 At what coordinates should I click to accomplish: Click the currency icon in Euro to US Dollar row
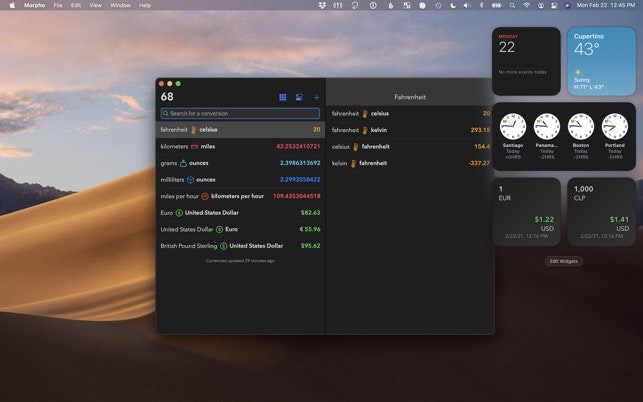point(179,213)
